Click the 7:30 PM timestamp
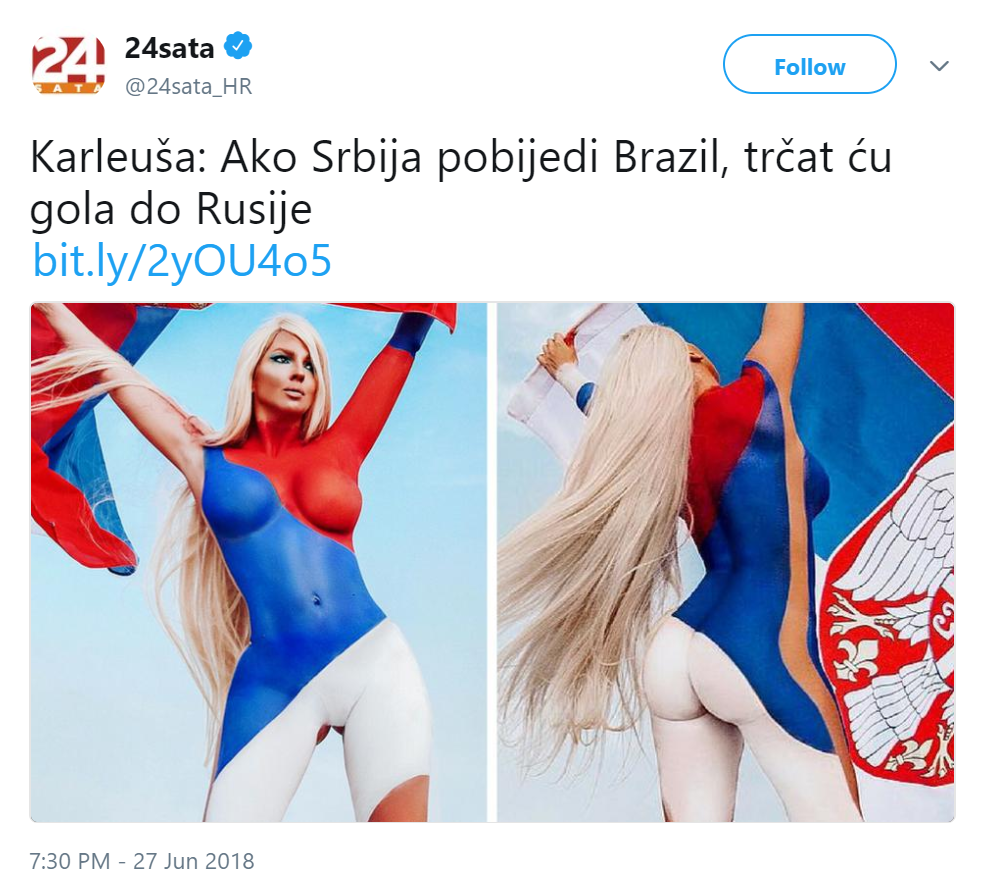Image resolution: width=999 pixels, height=890 pixels. point(70,861)
